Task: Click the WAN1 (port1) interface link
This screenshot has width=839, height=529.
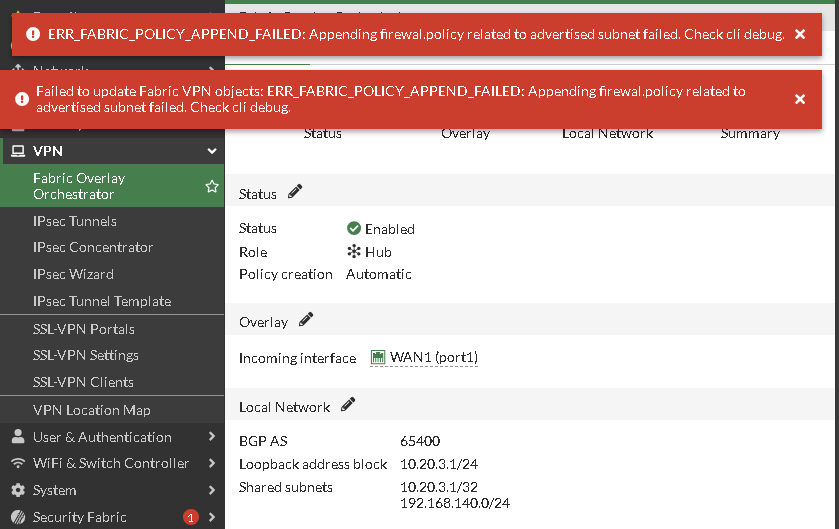Action: pyautogui.click(x=424, y=357)
